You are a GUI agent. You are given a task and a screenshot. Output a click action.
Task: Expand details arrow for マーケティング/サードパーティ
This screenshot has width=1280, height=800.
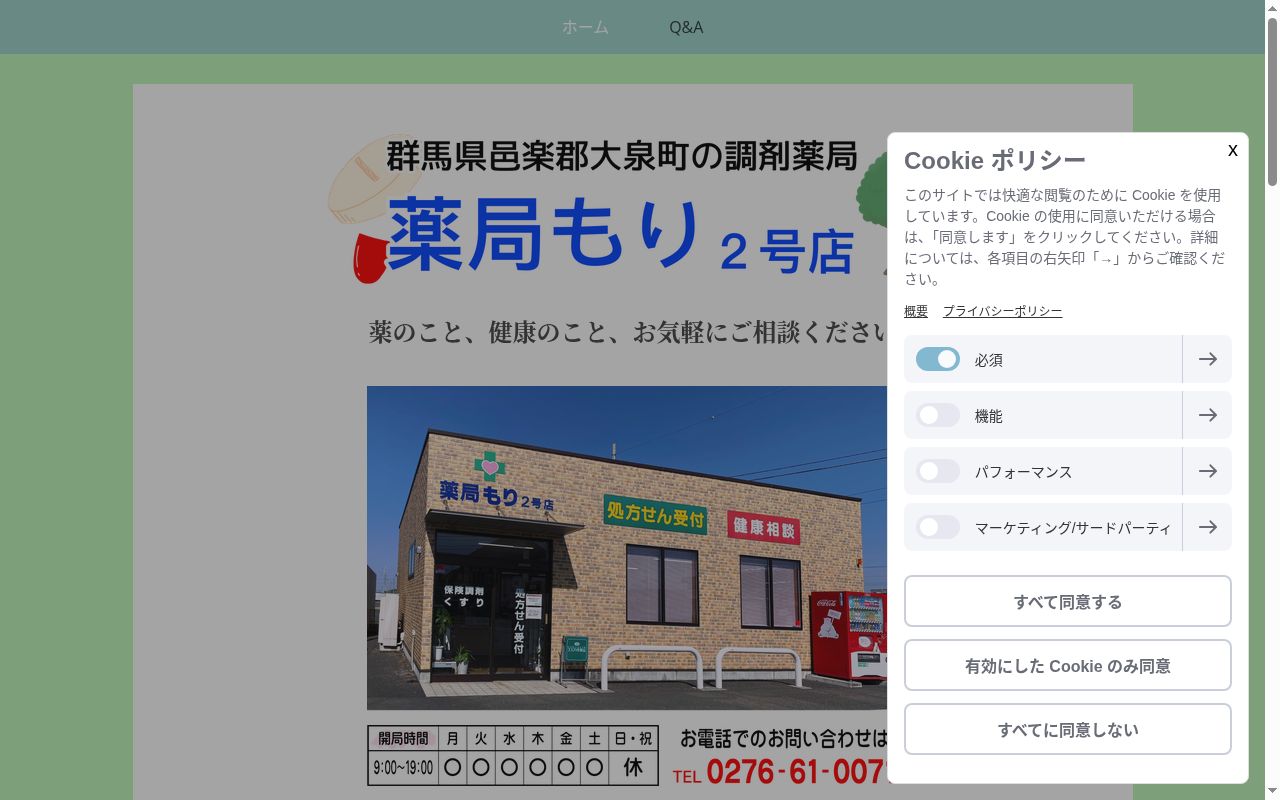[1207, 527]
